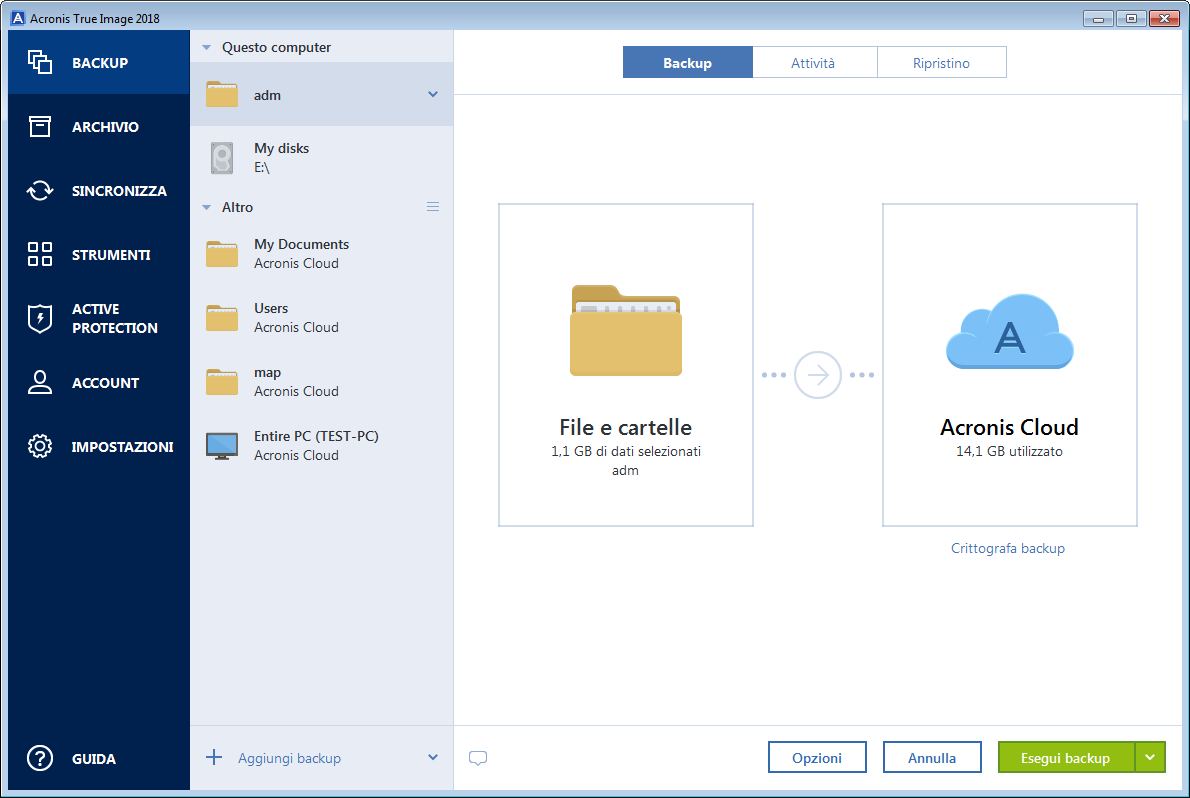Viewport: 1190px width, 798px height.
Task: Select the File e cartelle source title
Action: 625,427
